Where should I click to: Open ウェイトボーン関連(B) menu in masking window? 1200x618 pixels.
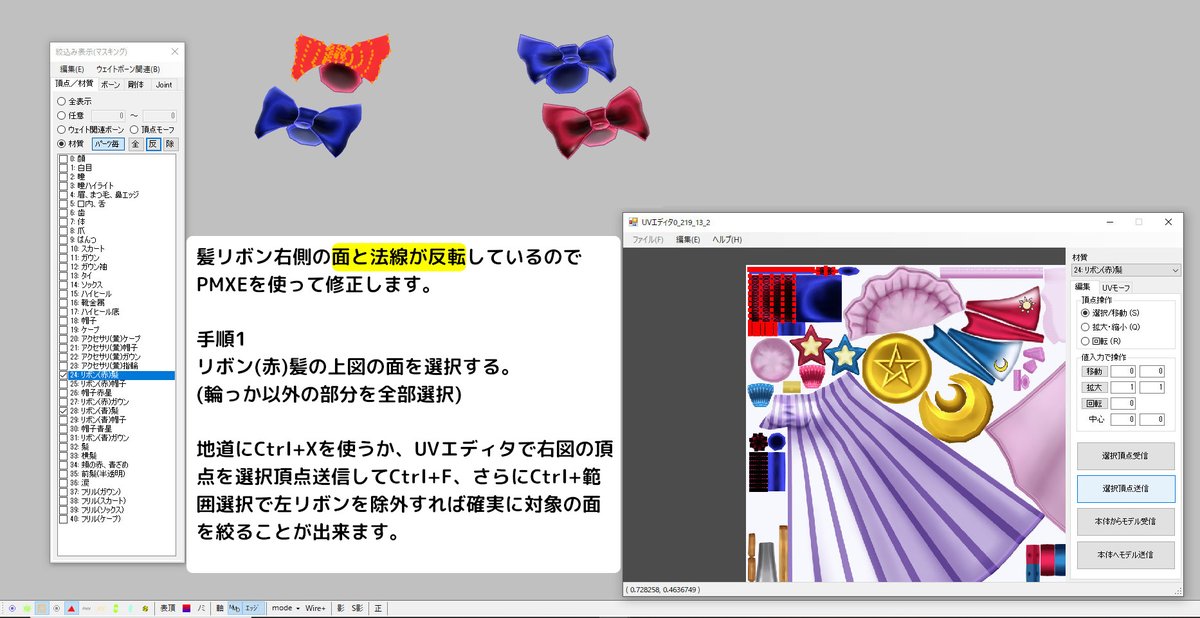click(128, 69)
